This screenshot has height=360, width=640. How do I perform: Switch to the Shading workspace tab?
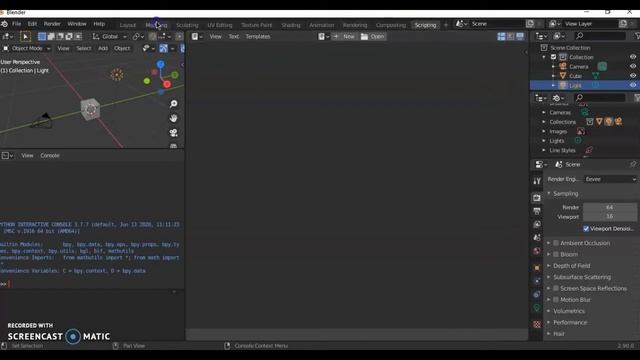291,25
